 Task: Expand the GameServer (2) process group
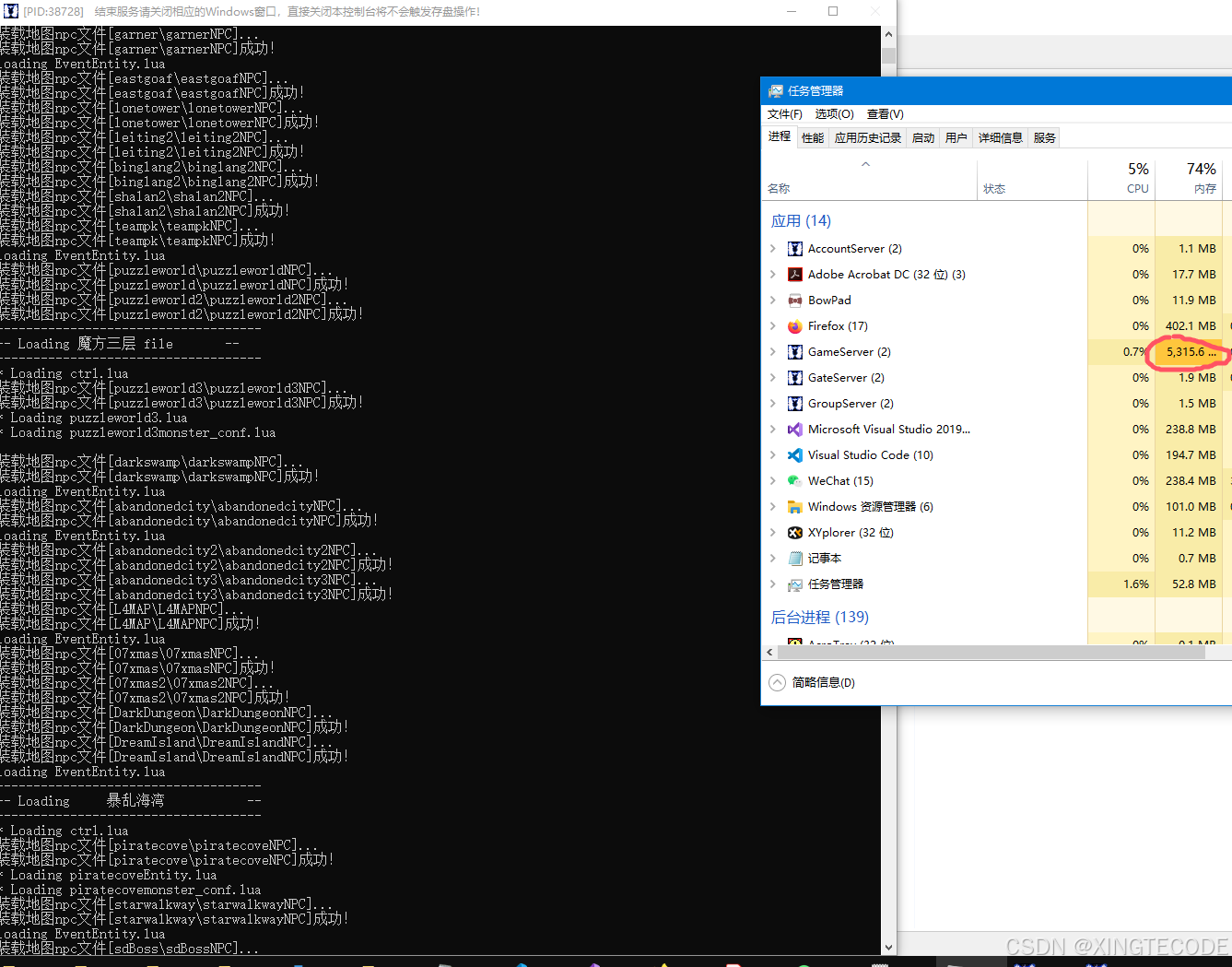tap(773, 352)
